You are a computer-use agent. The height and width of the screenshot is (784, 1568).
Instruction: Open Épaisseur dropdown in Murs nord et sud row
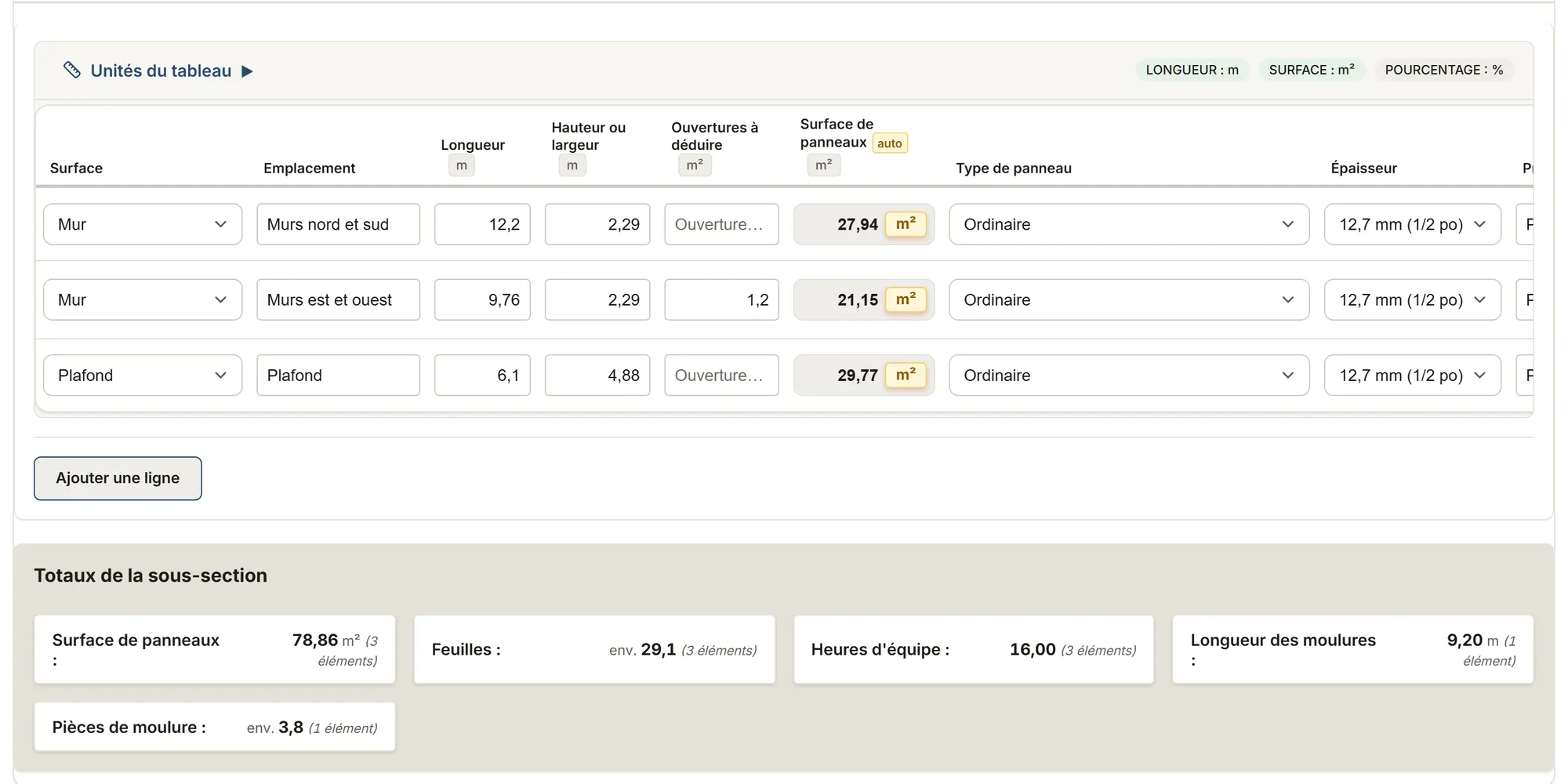tap(1413, 224)
